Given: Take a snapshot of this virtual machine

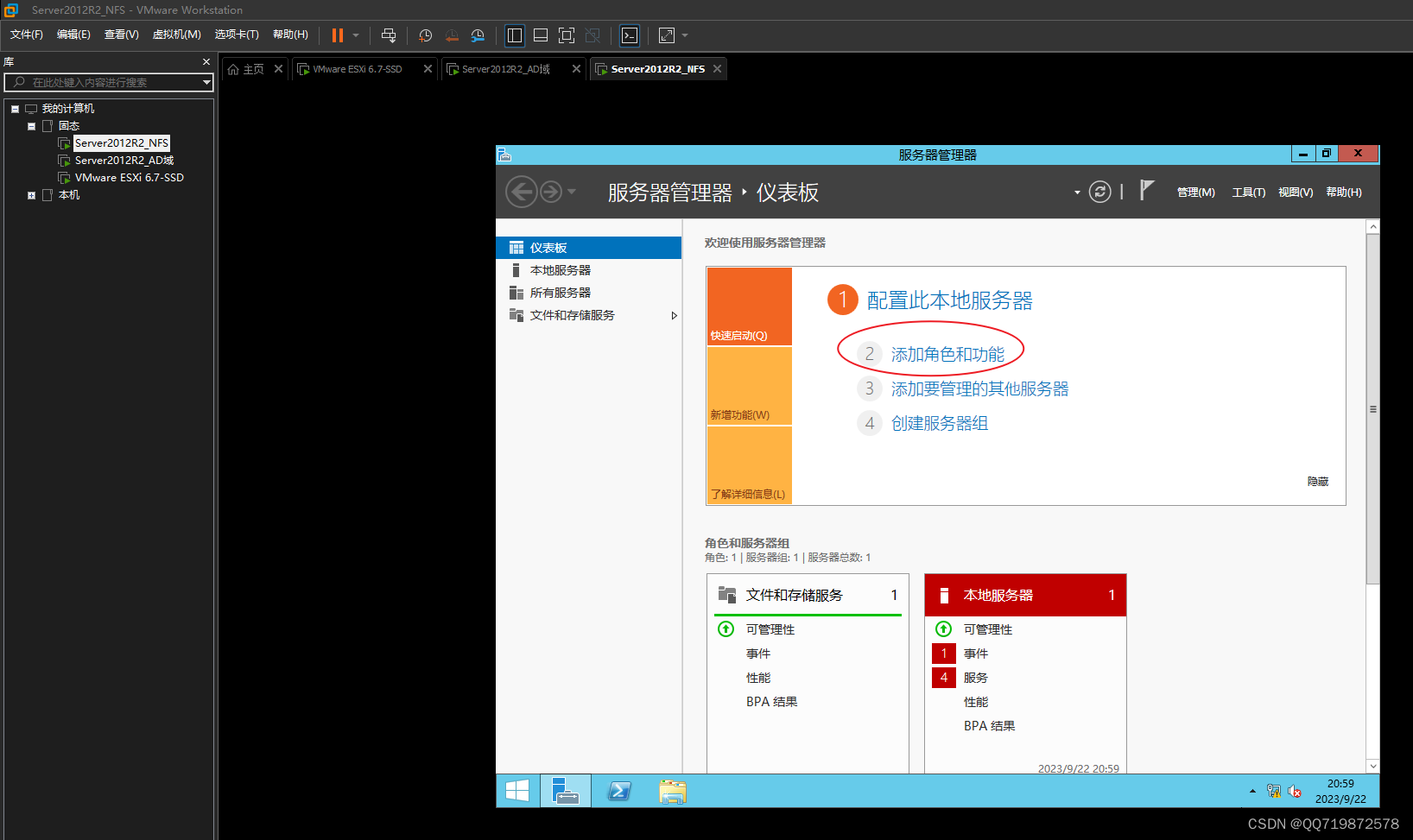Looking at the screenshot, I should point(426,35).
